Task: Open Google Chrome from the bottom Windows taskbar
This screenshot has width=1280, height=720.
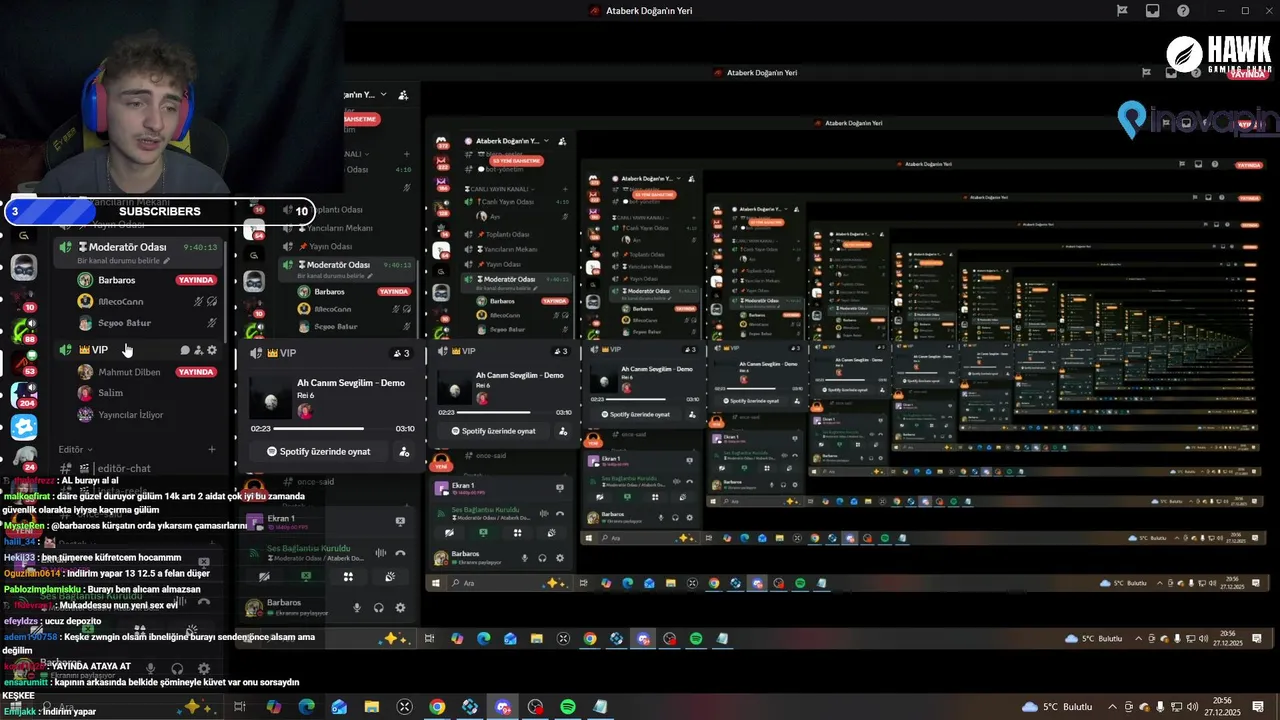Action: pyautogui.click(x=437, y=707)
